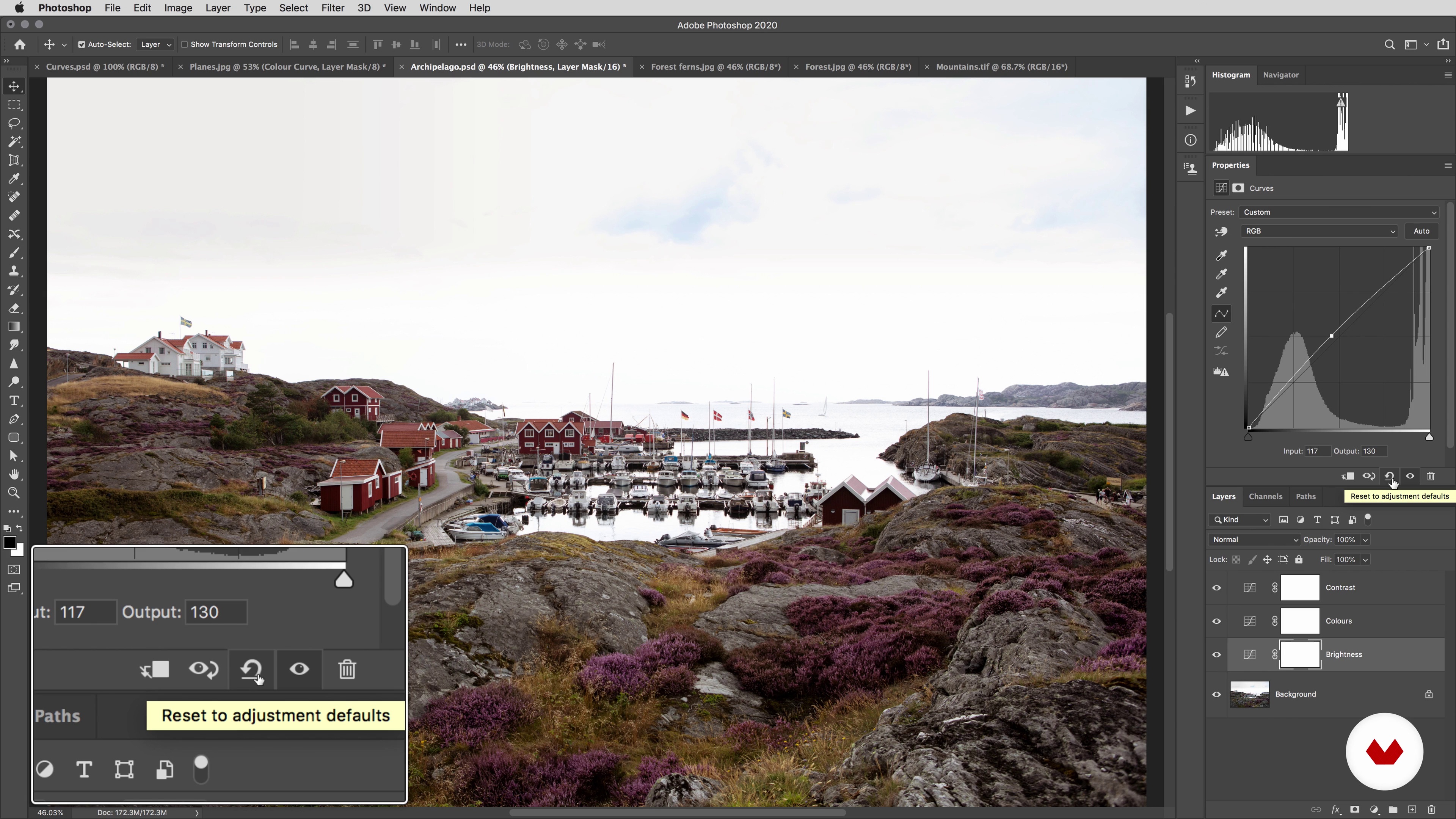
Task: Select the Horizontal Type tool
Action: pos(14,401)
